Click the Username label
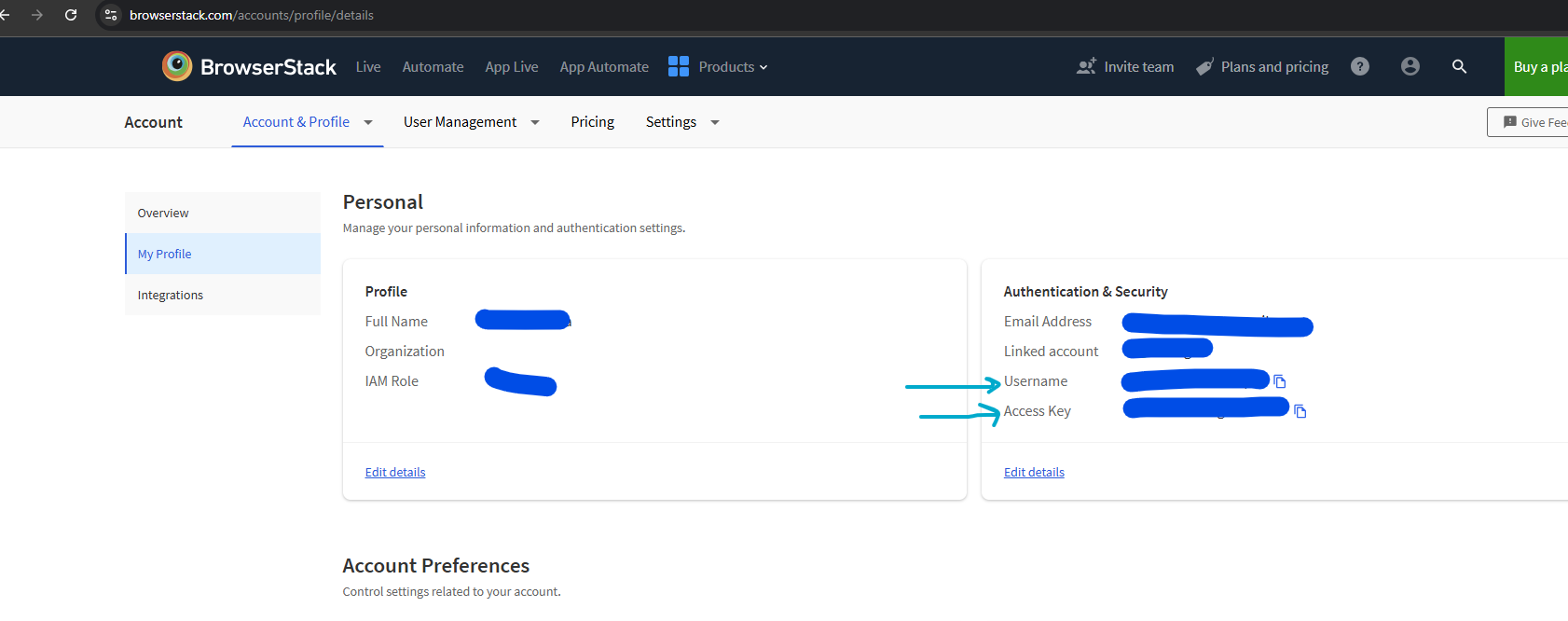1568x621 pixels. (1036, 381)
